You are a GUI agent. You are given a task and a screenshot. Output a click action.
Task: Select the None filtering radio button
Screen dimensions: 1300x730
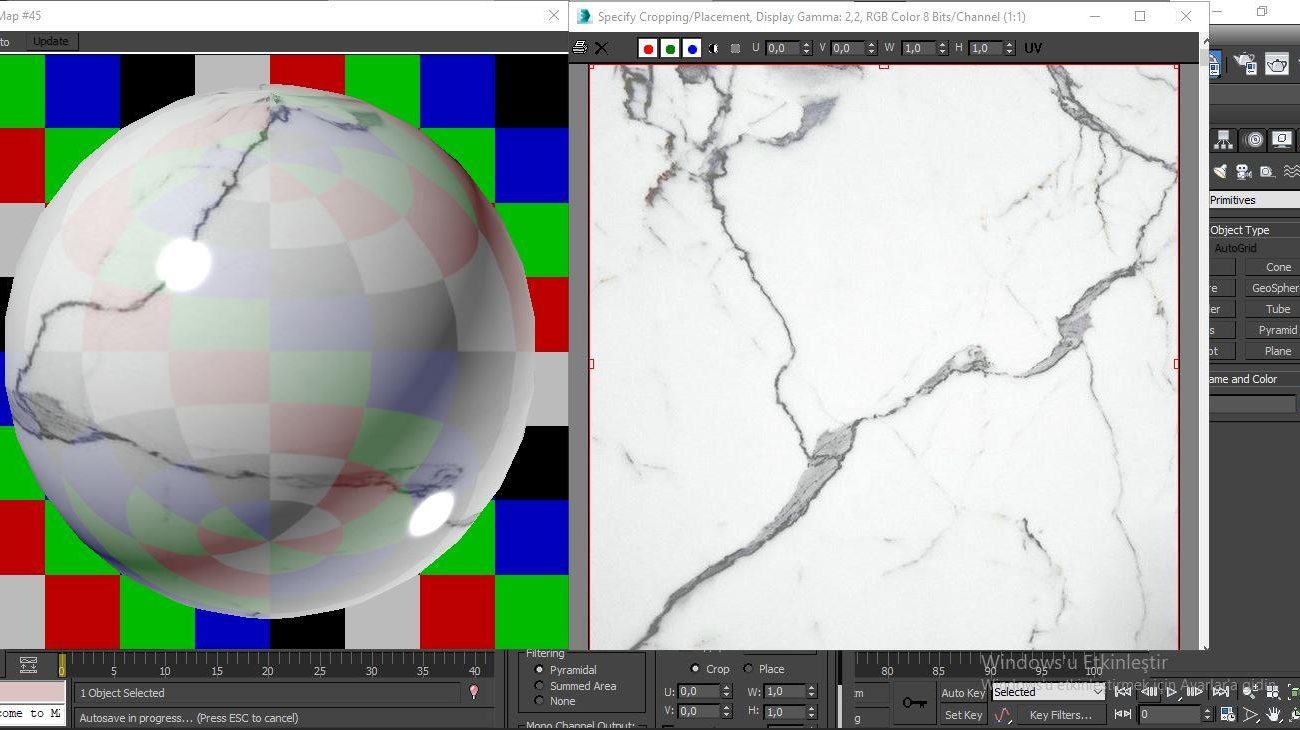click(540, 701)
